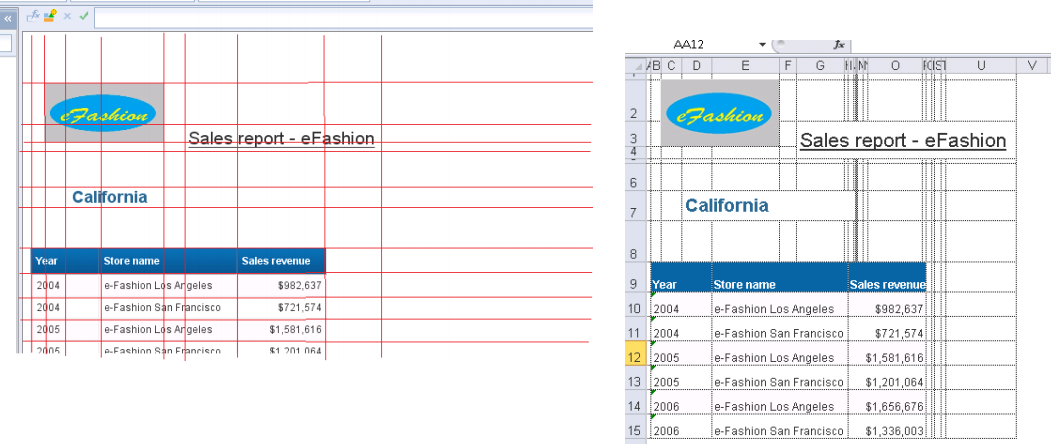The height and width of the screenshot is (444, 1051).
Task: Select column O header in Excel
Action: [895, 65]
